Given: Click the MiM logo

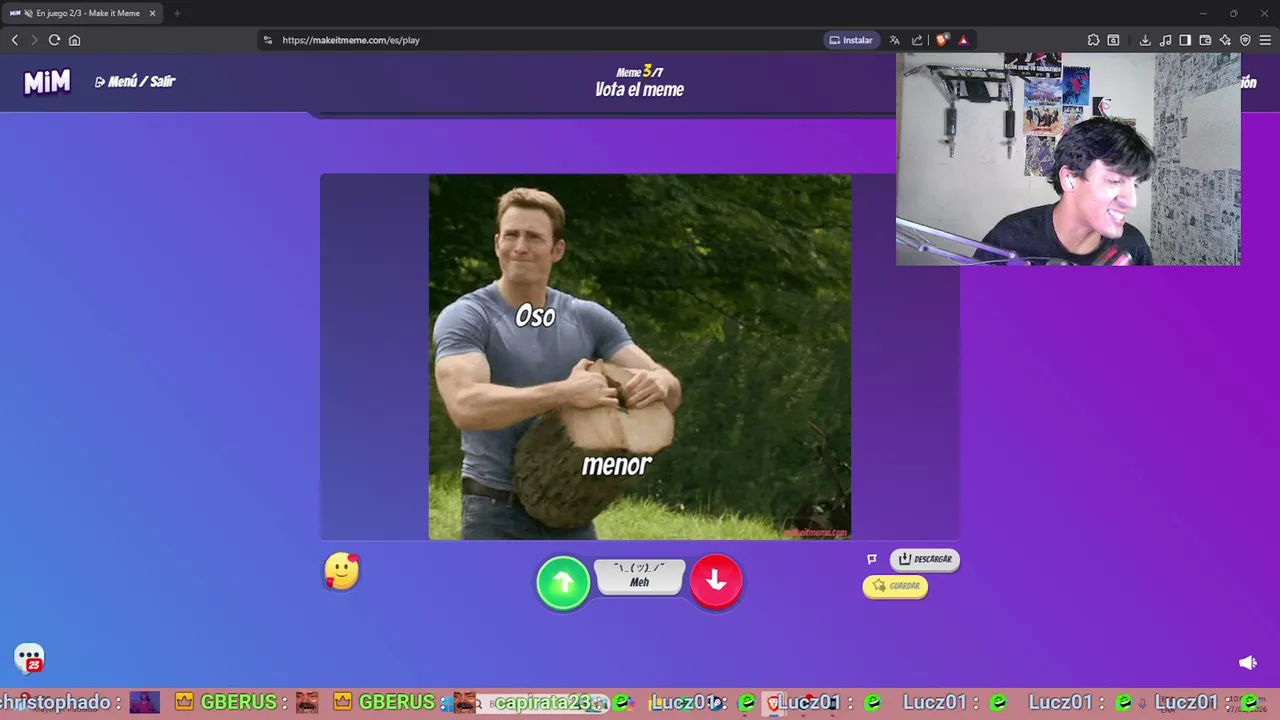Looking at the screenshot, I should (47, 82).
